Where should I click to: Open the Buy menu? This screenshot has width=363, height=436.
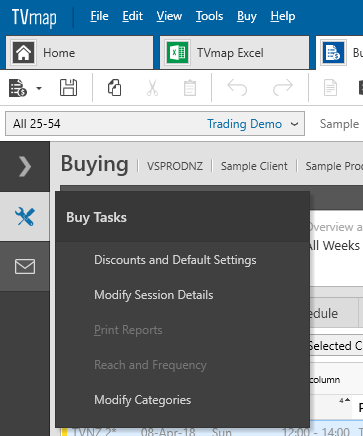click(247, 16)
